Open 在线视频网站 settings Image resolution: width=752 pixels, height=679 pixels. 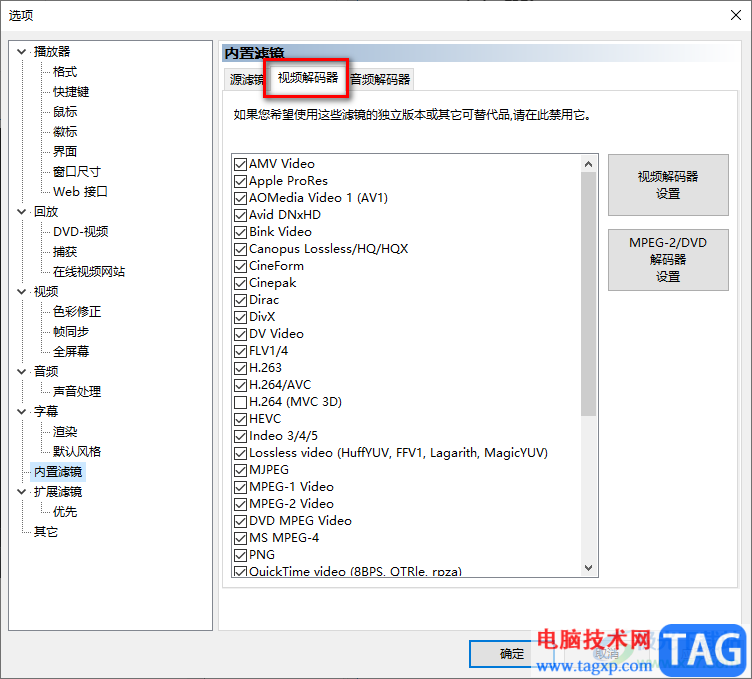click(89, 271)
